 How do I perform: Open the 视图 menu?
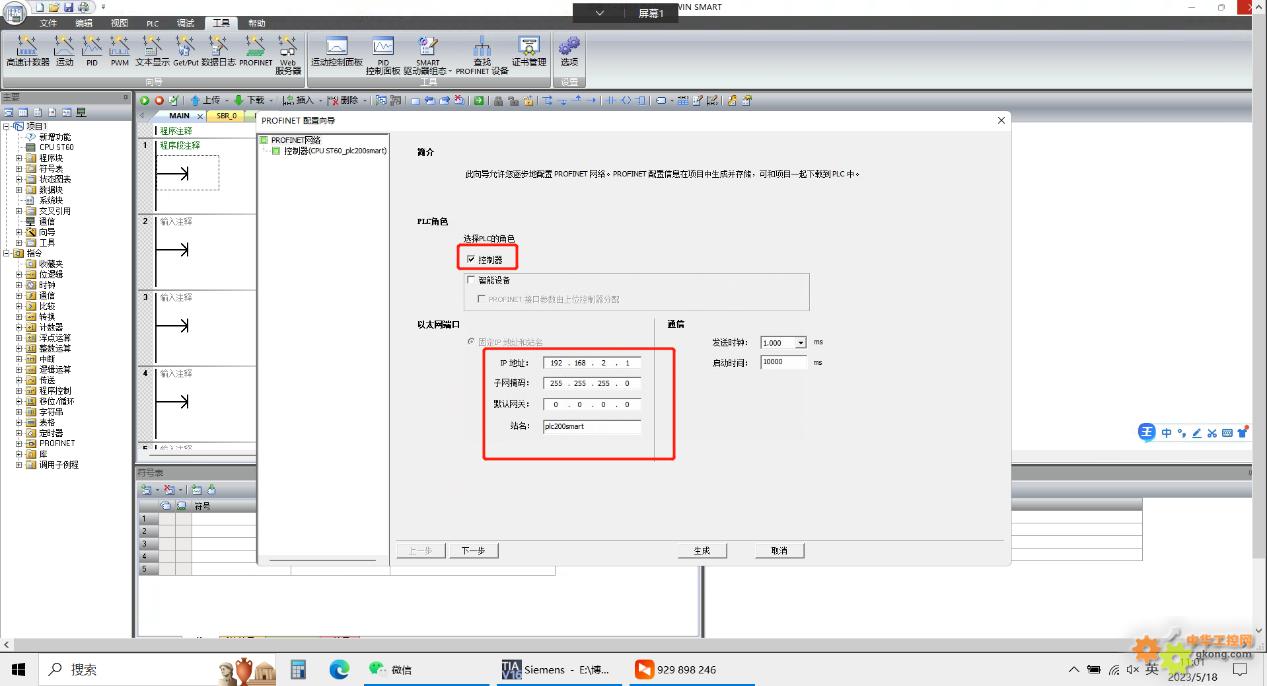coord(119,23)
